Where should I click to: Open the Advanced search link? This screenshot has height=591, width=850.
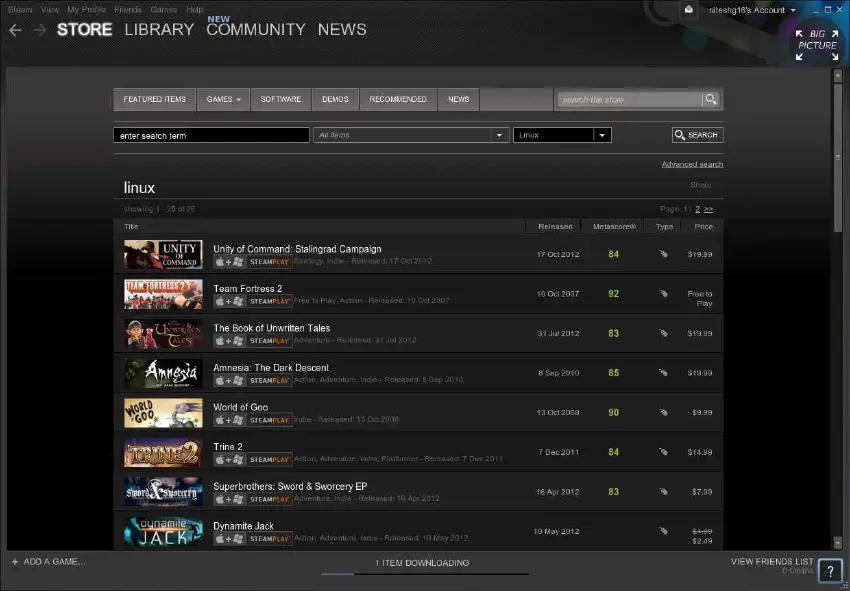tap(692, 164)
